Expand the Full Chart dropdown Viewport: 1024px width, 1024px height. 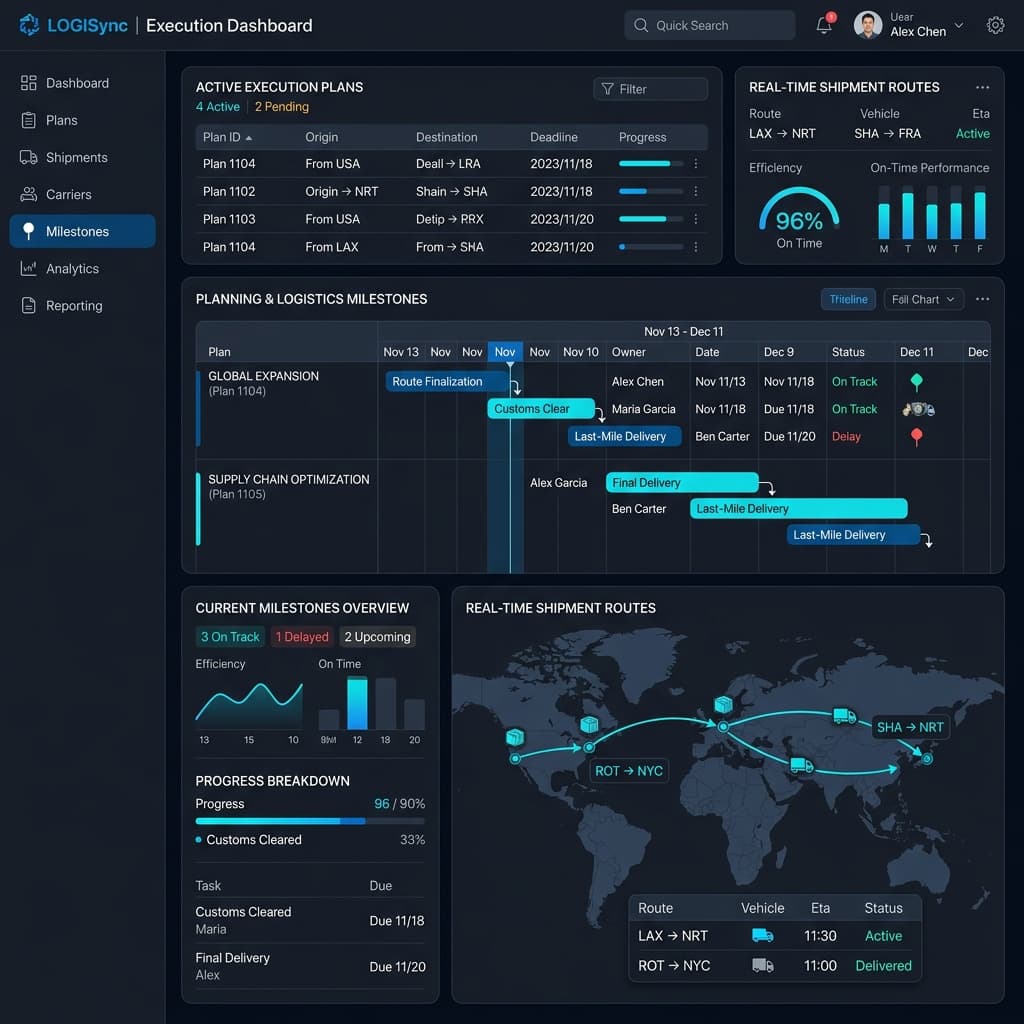point(923,299)
